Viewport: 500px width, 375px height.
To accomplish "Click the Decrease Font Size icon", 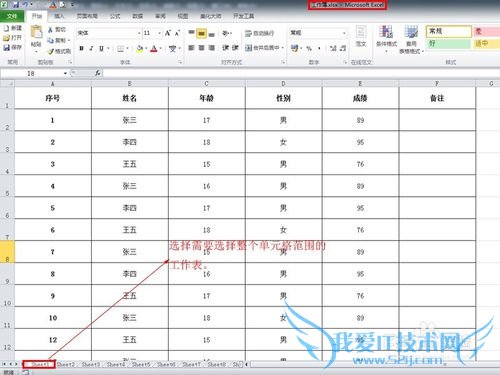I will pos(177,33).
